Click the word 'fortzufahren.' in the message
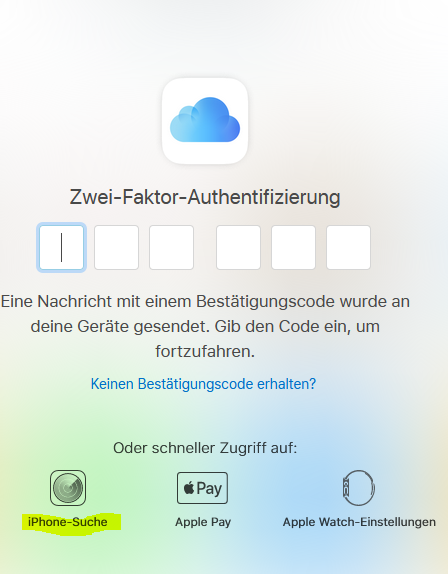Viewport: 448px width, 574px height. click(x=205, y=351)
